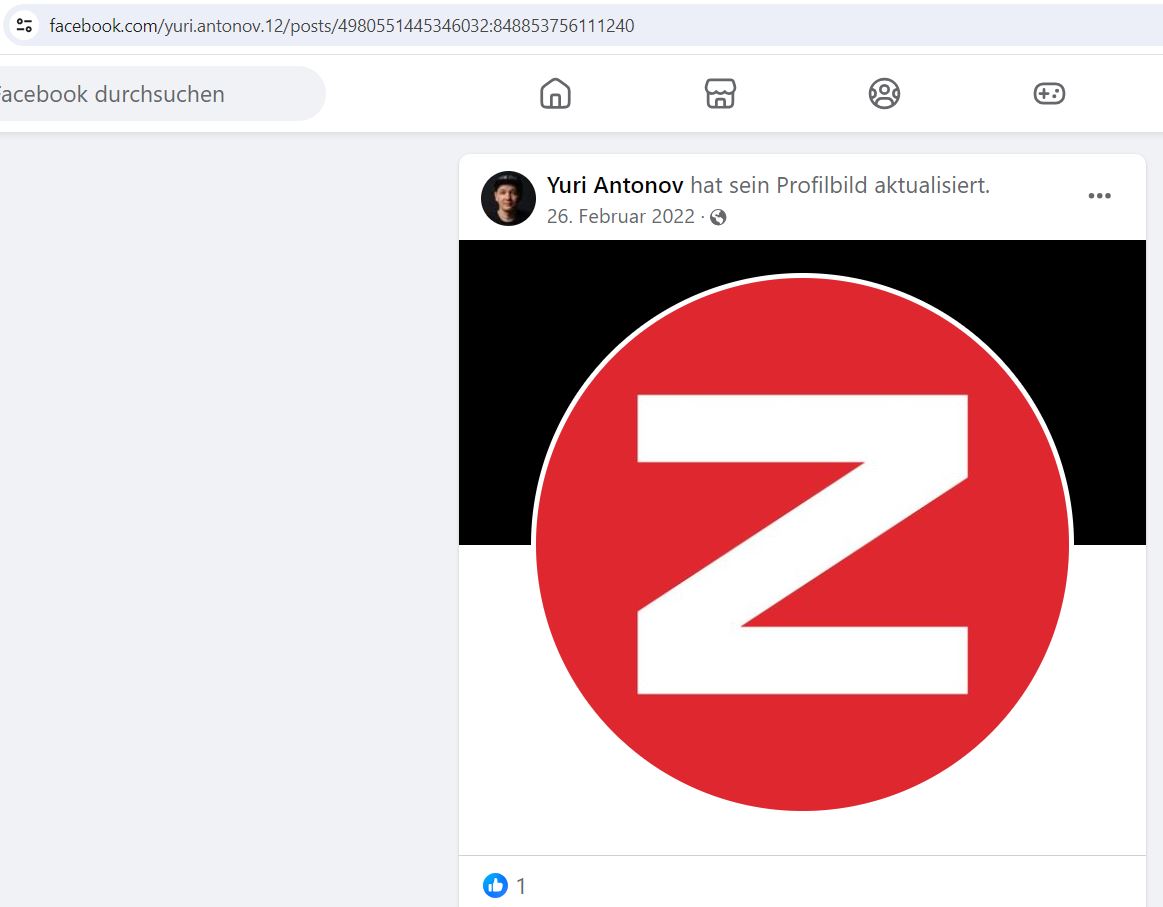1163x907 pixels.
Task: Open the Groups icon in top navigation
Action: point(884,94)
